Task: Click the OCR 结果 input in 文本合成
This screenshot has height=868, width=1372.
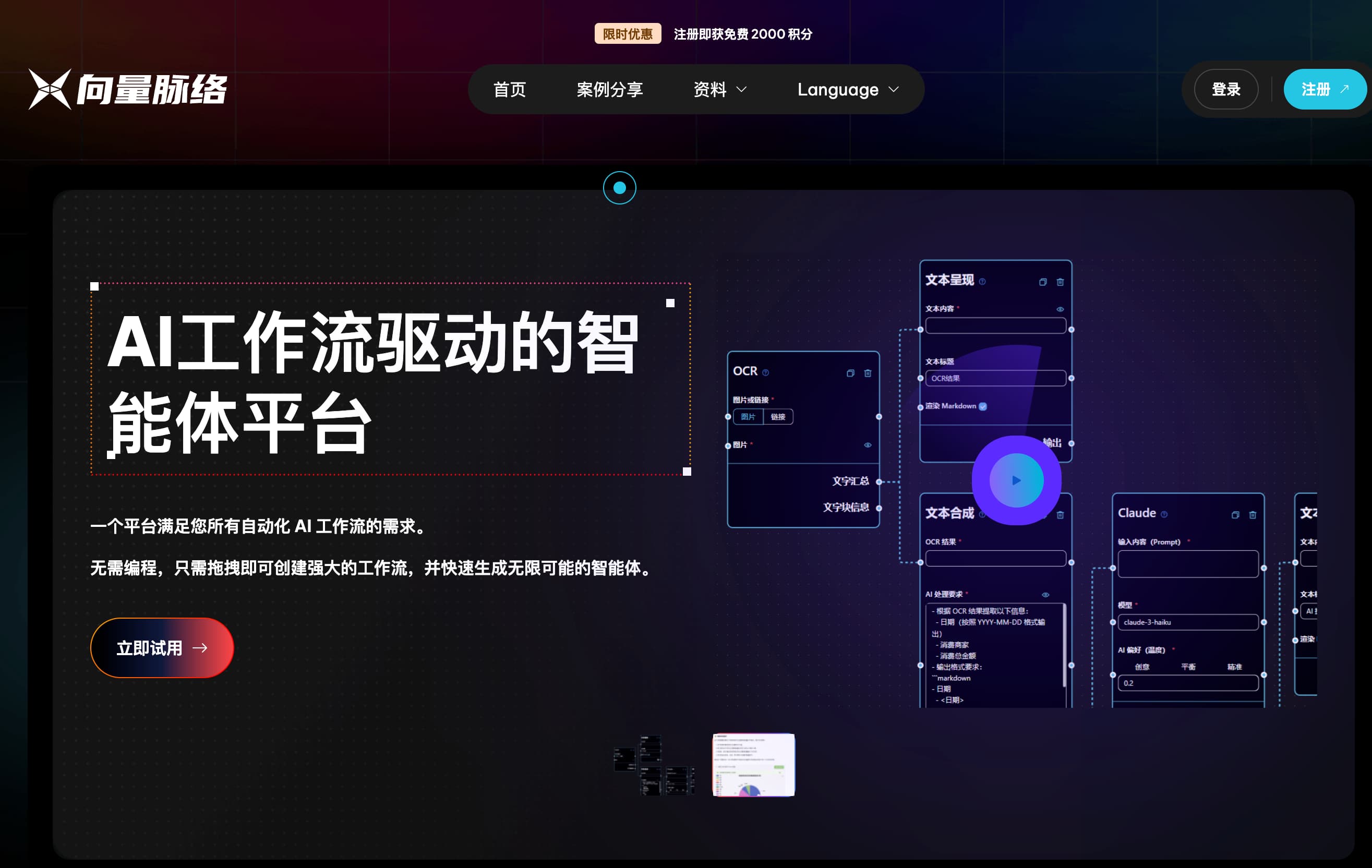Action: click(x=995, y=558)
